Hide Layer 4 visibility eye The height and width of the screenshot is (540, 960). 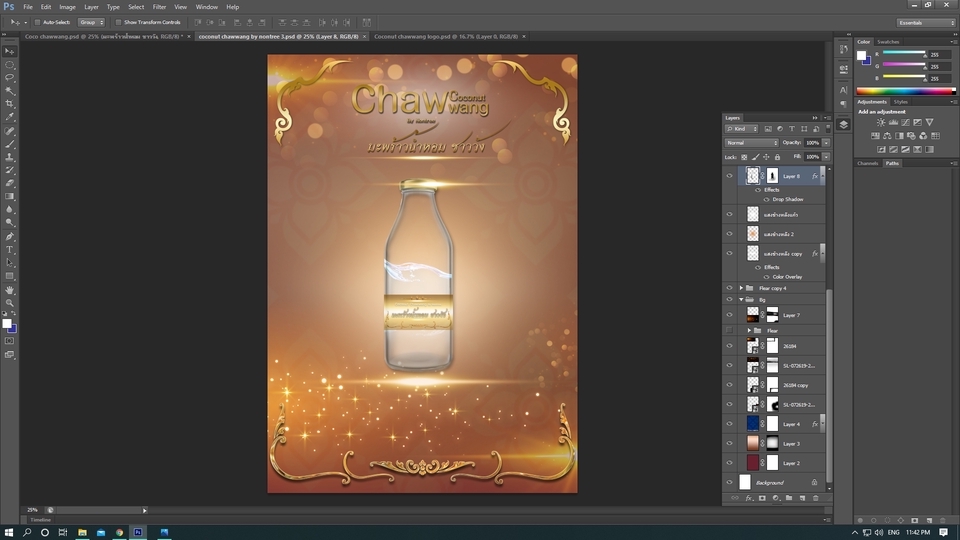(729, 424)
